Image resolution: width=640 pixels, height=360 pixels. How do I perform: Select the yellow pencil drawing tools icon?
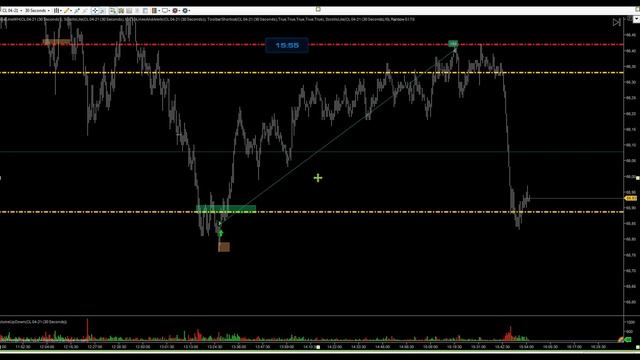[67, 11]
